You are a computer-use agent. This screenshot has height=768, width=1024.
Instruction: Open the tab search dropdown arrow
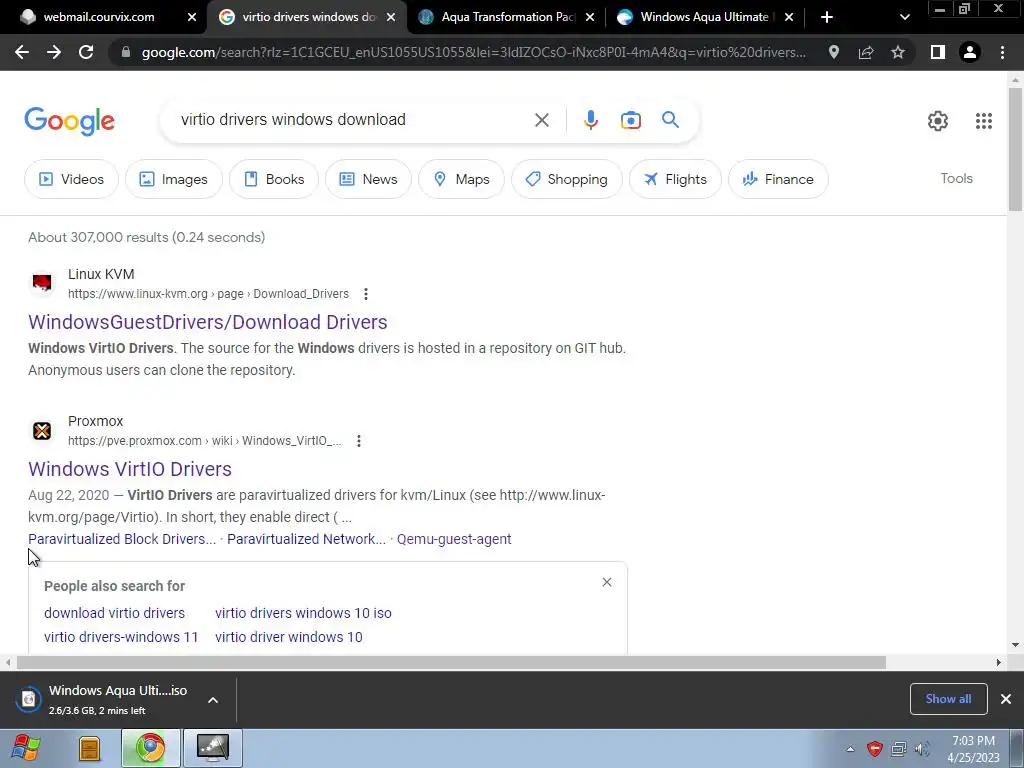[x=904, y=17]
